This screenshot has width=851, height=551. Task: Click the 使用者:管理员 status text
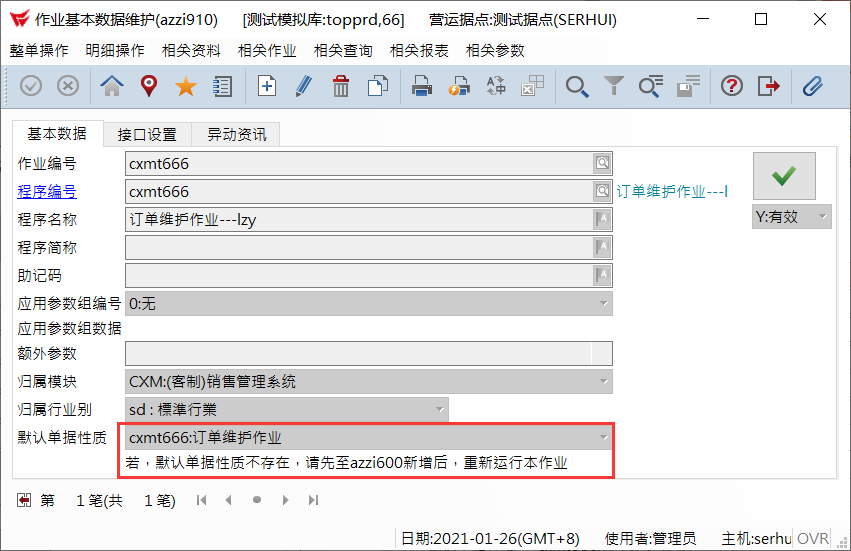click(650, 539)
